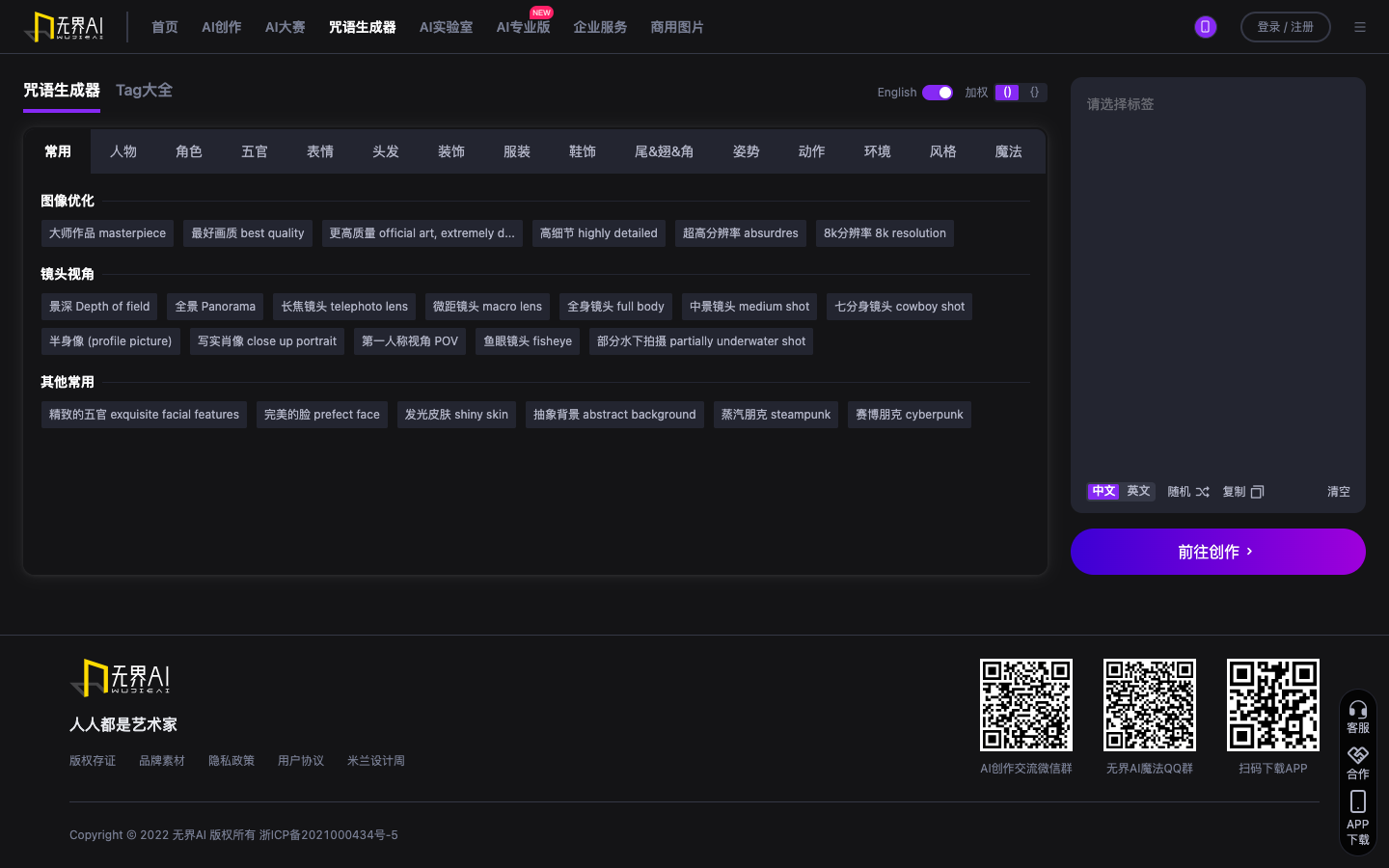Click the shuffle random tags icon
The width and height of the screenshot is (1389, 868).
click(1202, 492)
